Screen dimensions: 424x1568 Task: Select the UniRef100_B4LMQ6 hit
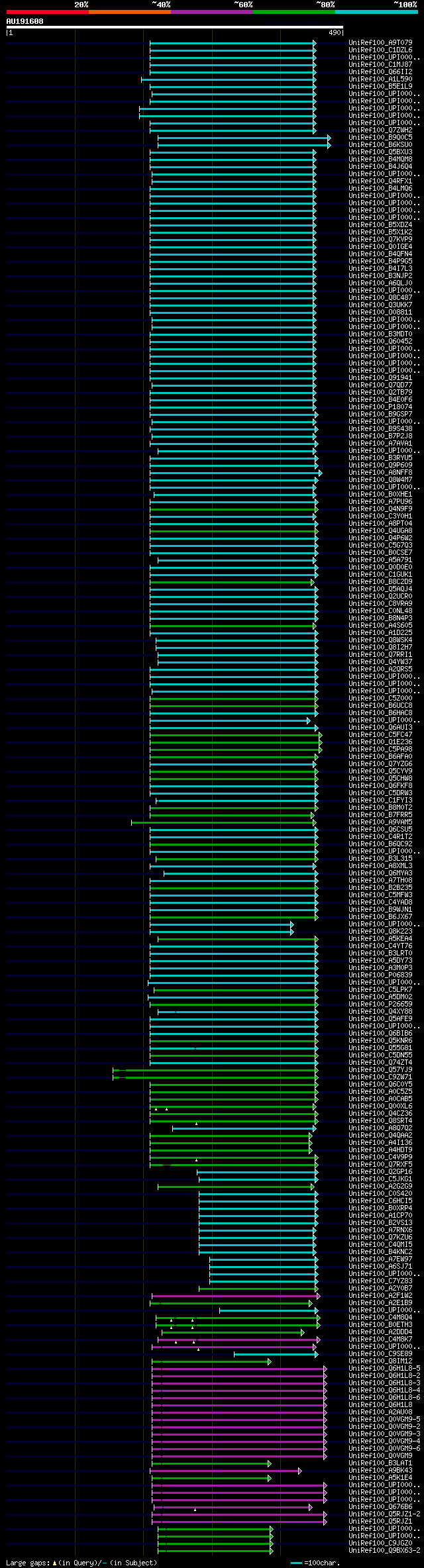(380, 188)
